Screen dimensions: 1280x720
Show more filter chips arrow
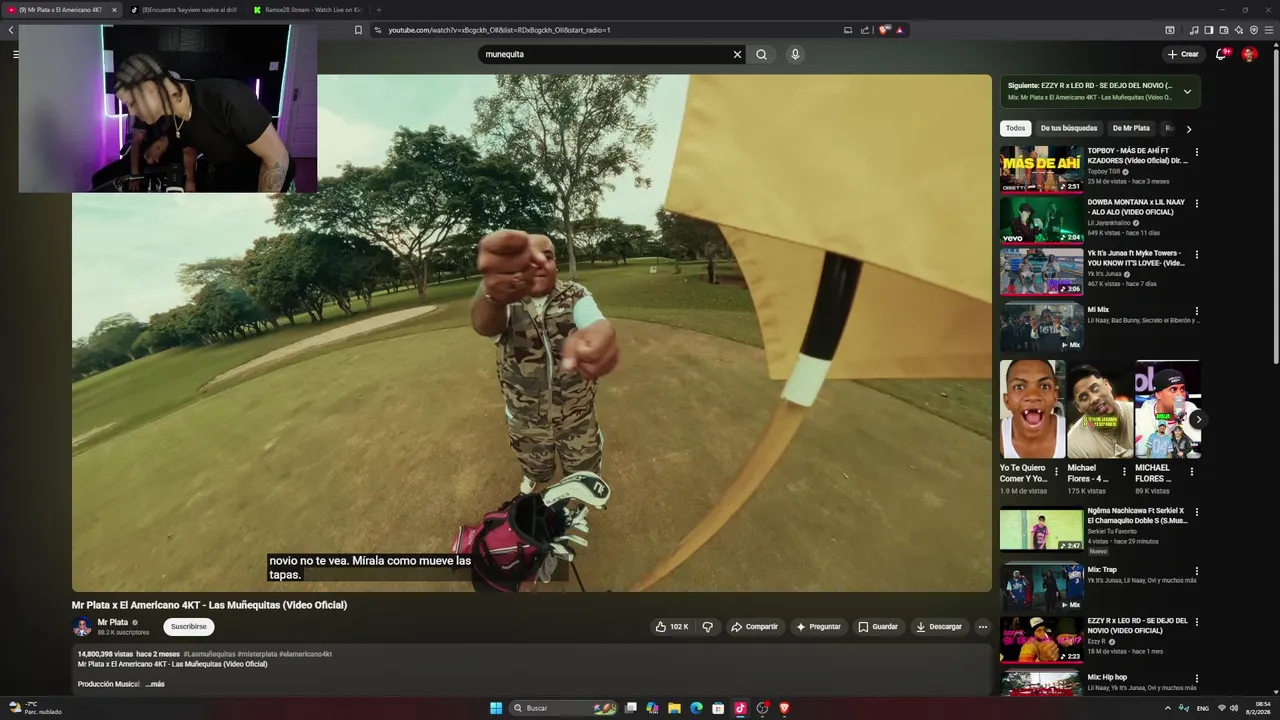pos(1188,129)
